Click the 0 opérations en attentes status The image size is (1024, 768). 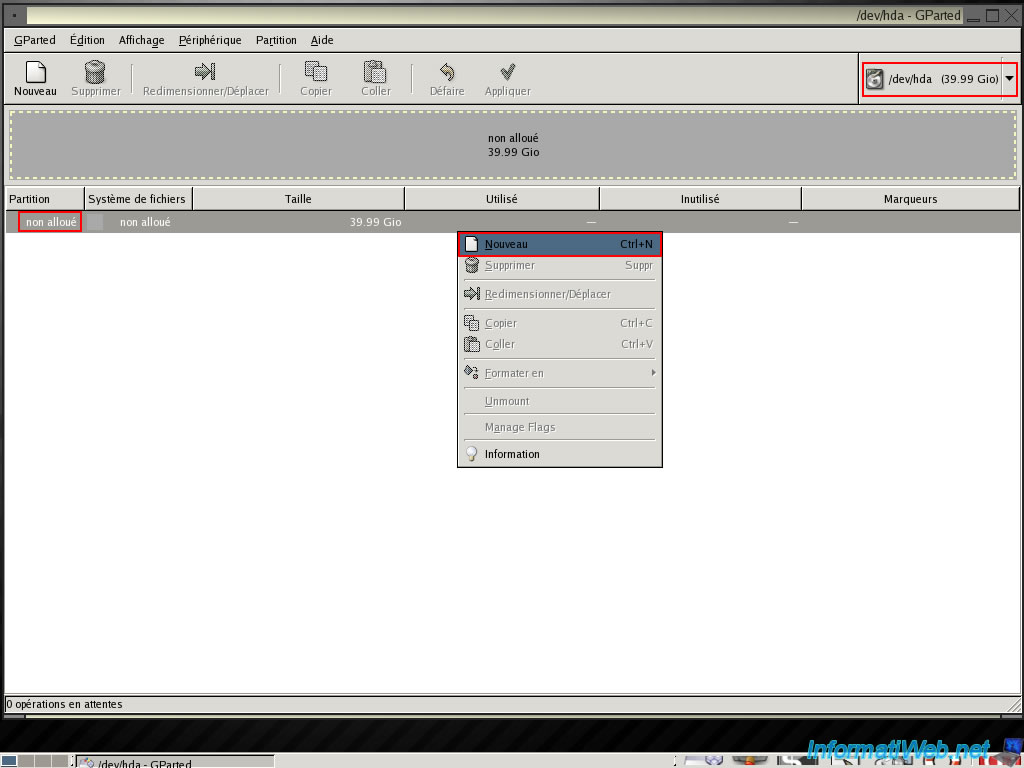(x=64, y=704)
